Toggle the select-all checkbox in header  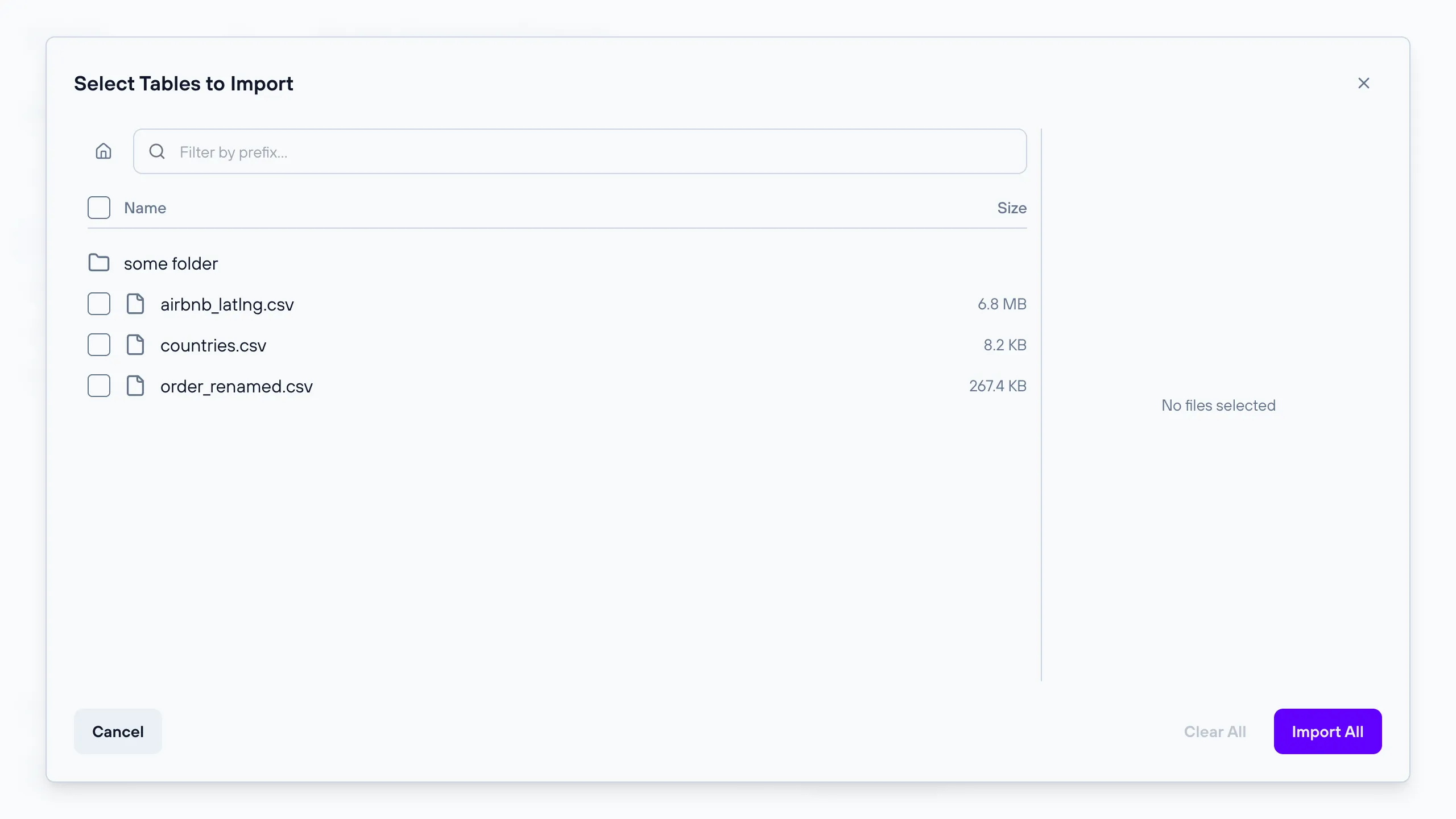99,207
